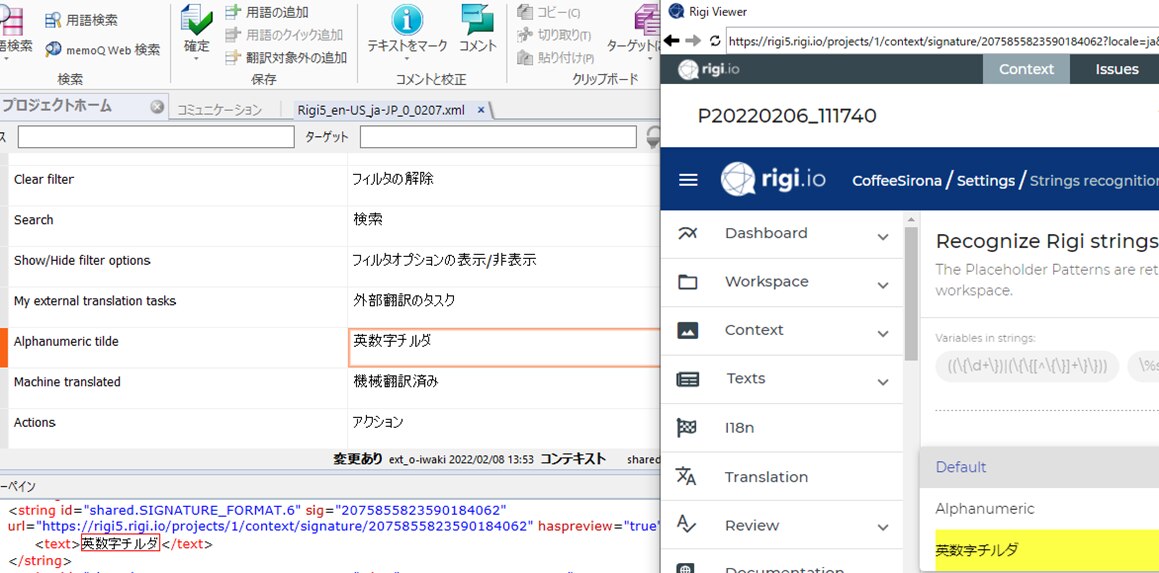The image size is (1159, 573).
Task: Click the Settings breadcrumb link
Action: coord(985,181)
